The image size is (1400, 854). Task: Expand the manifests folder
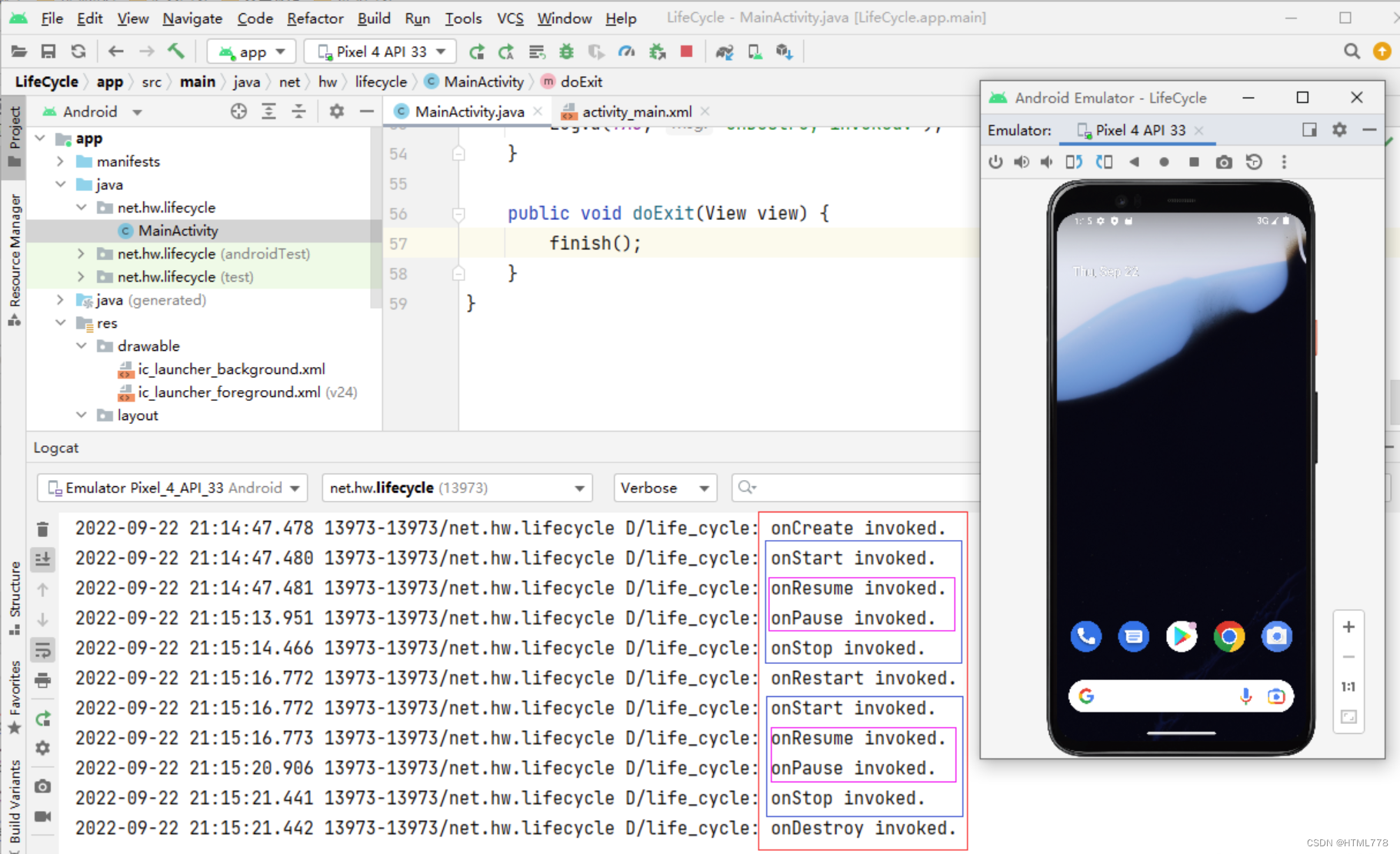(x=60, y=162)
